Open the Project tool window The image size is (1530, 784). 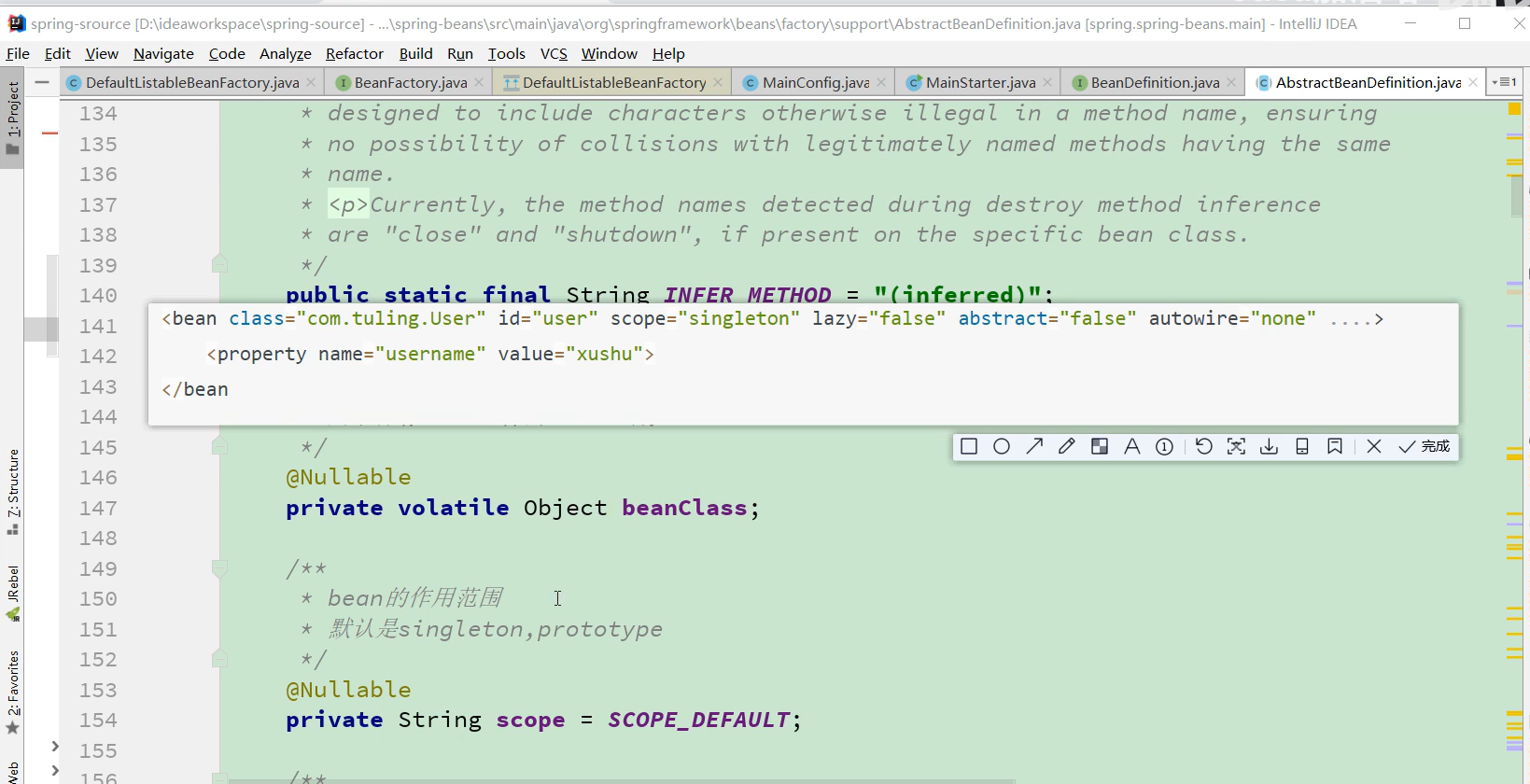[x=12, y=119]
